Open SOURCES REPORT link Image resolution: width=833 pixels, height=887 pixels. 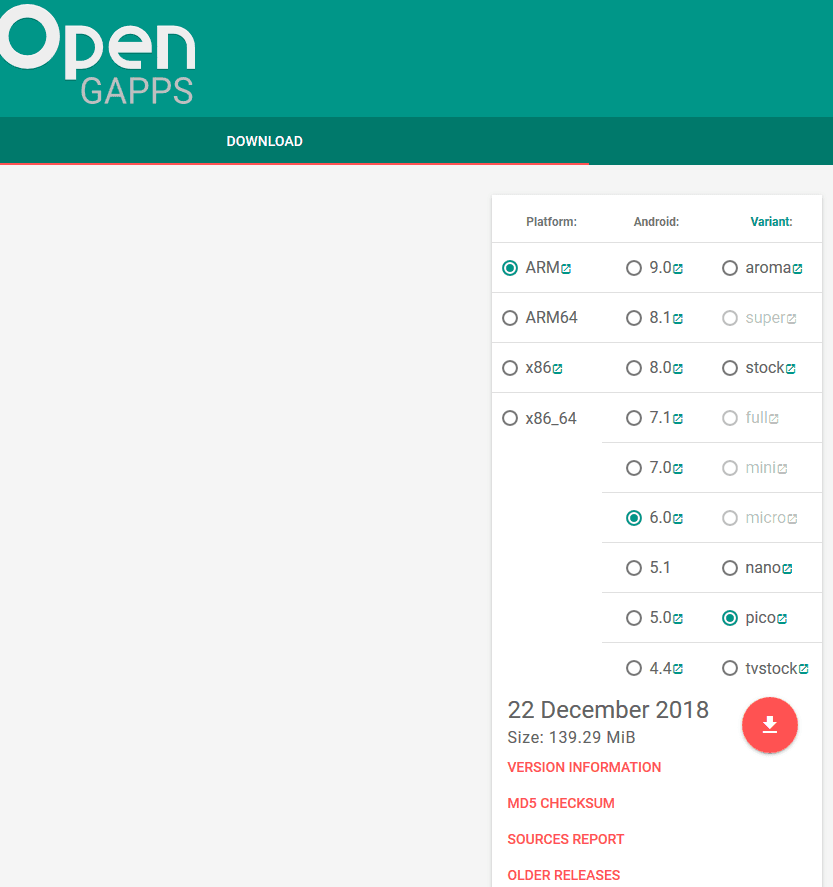pyautogui.click(x=566, y=839)
